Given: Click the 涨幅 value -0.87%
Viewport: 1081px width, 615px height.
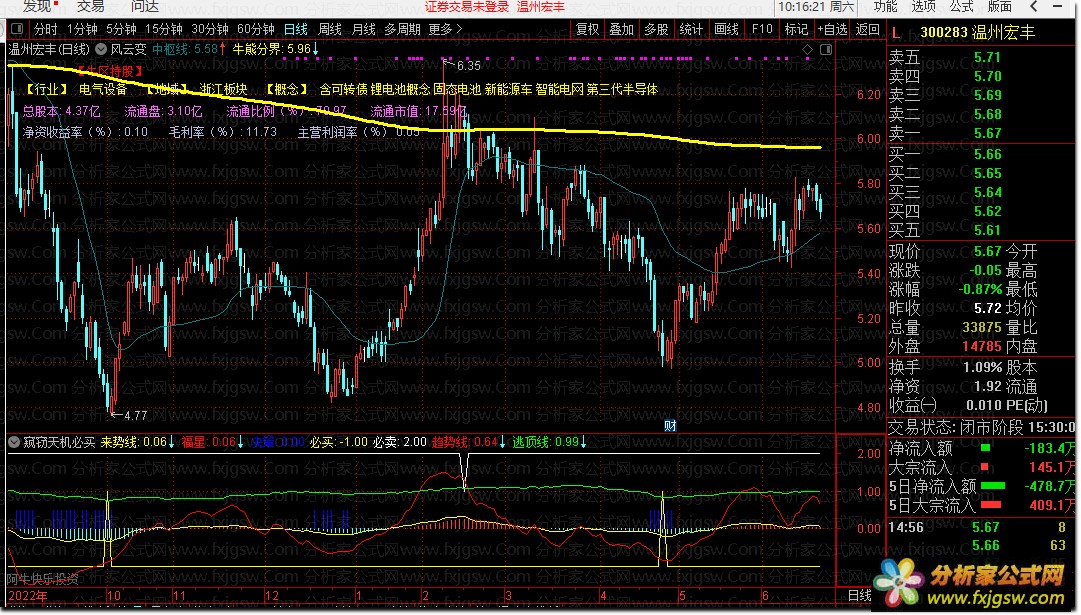Looking at the screenshot, I should click(x=980, y=289).
